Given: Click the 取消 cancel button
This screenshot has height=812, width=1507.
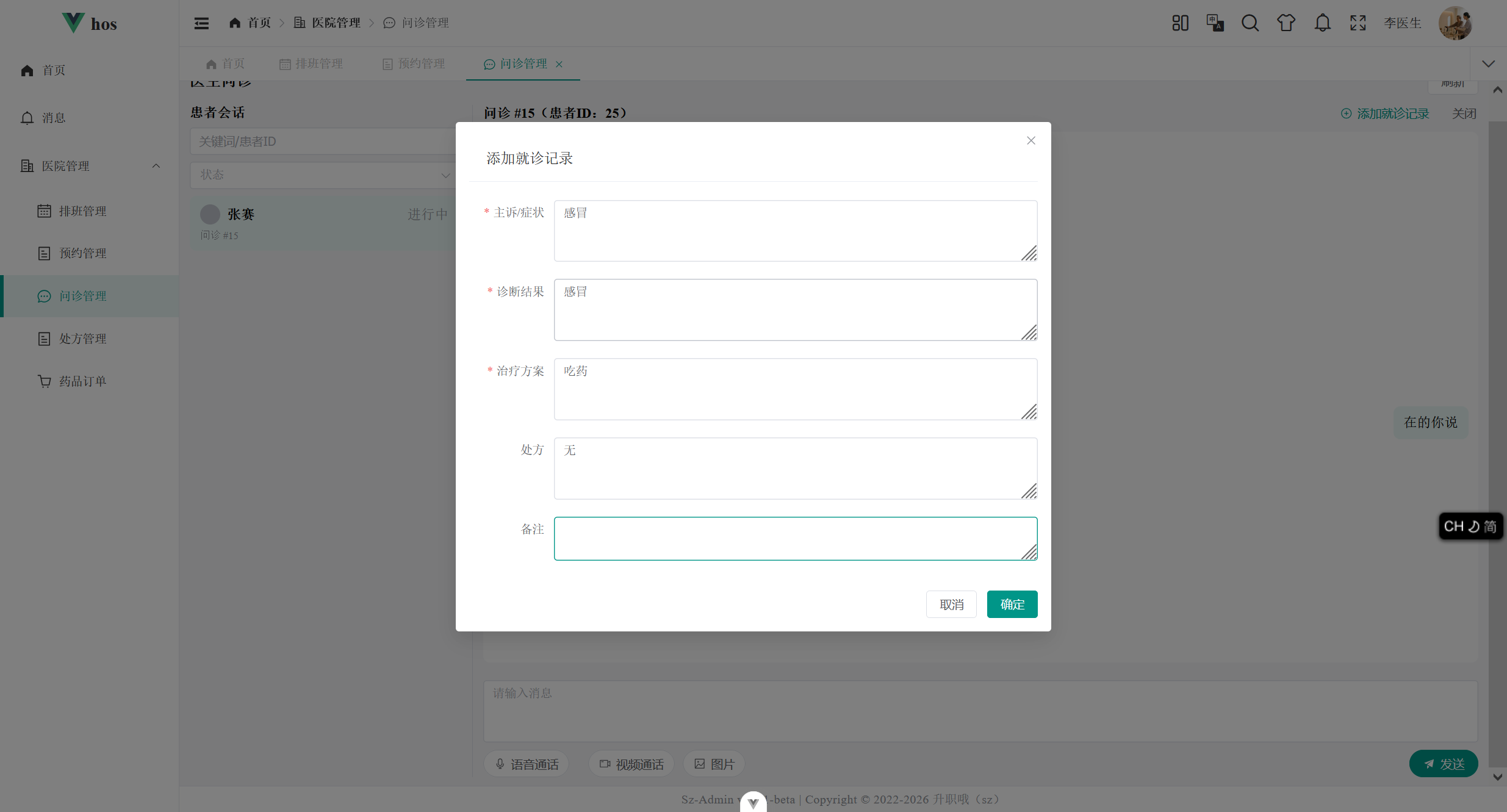Looking at the screenshot, I should (x=951, y=605).
